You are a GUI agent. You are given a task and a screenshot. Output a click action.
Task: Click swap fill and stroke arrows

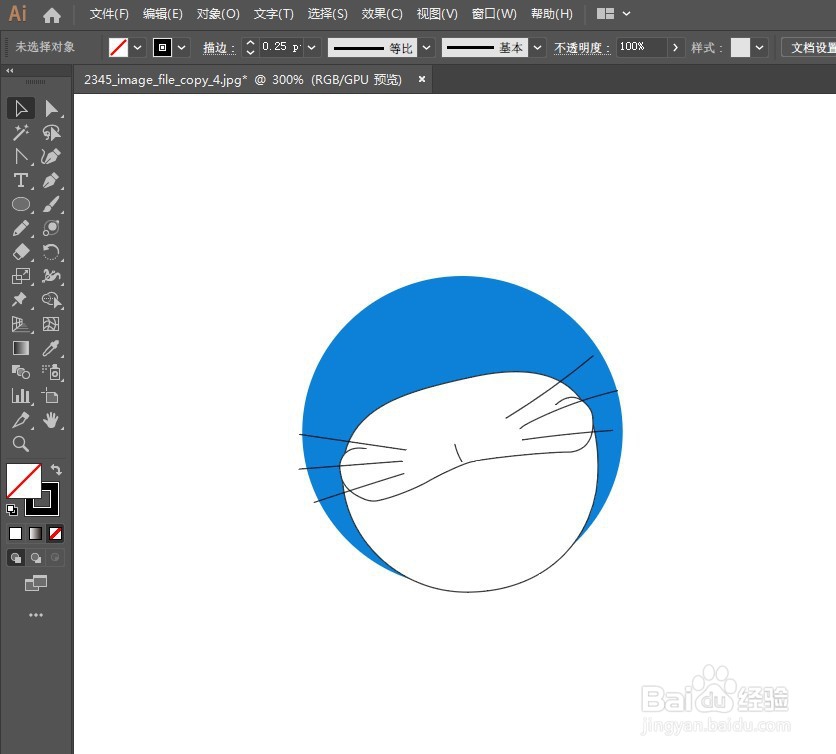tap(56, 469)
